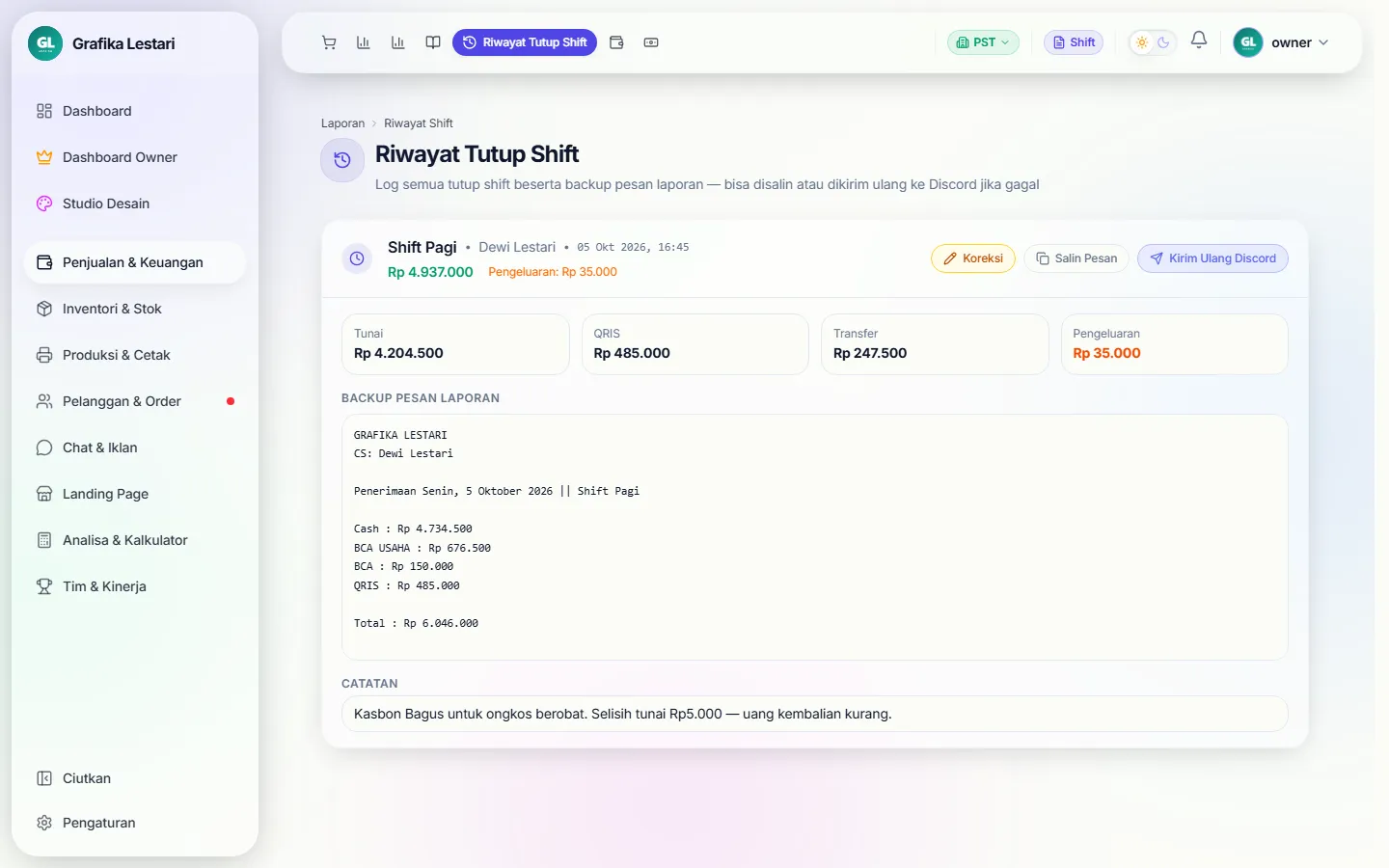Go to Chat & Iklan
1389x868 pixels.
coord(135,448)
